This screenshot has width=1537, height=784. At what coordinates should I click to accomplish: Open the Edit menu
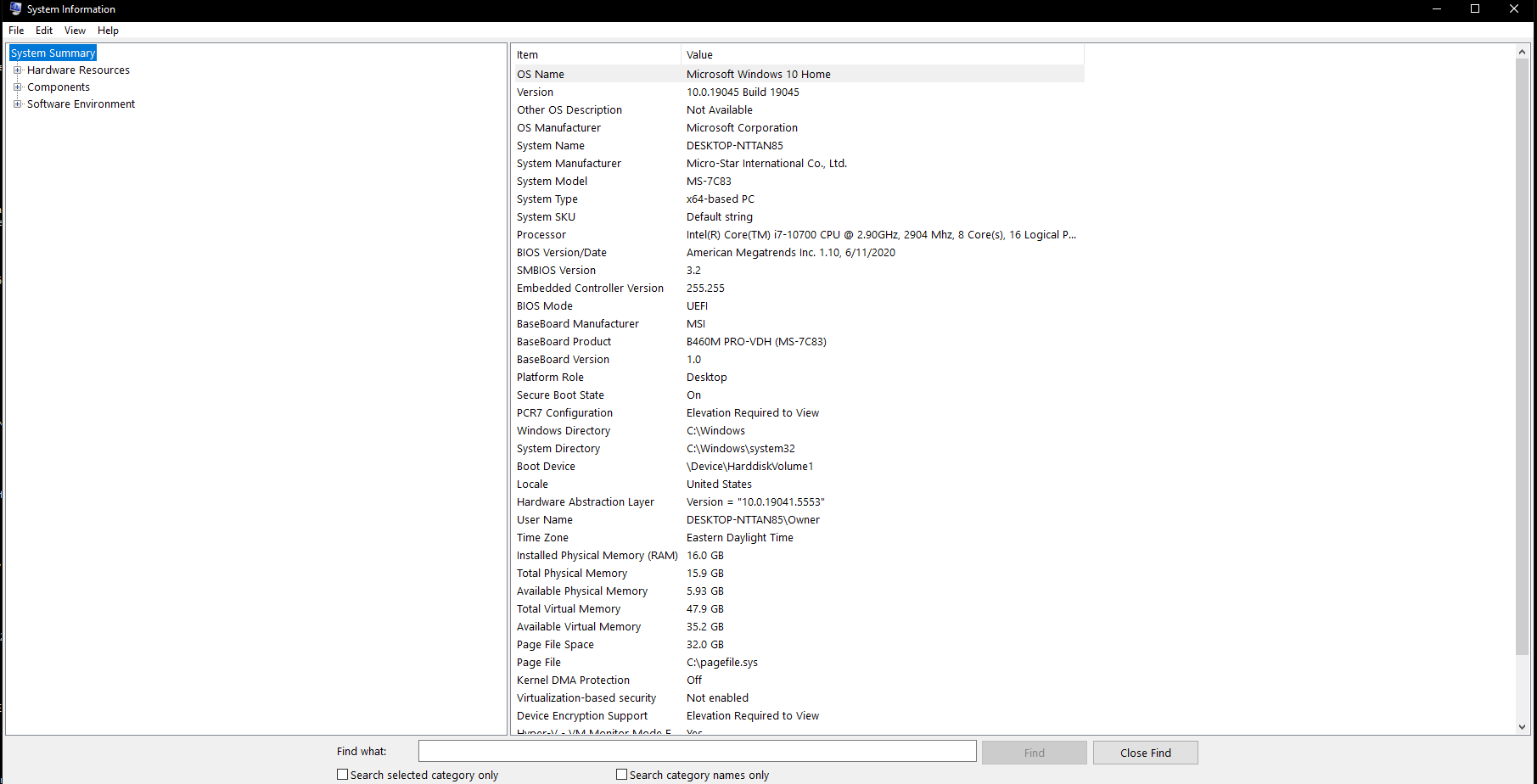click(x=44, y=31)
